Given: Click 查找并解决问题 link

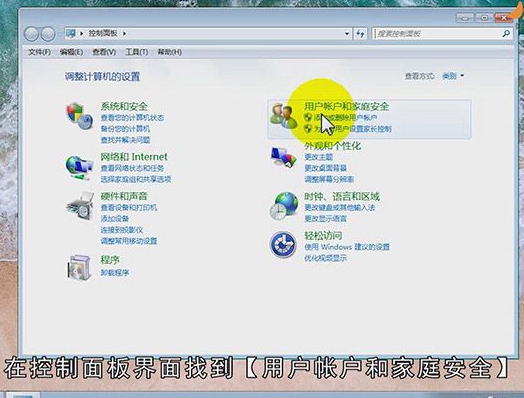Looking at the screenshot, I should click(x=125, y=140).
